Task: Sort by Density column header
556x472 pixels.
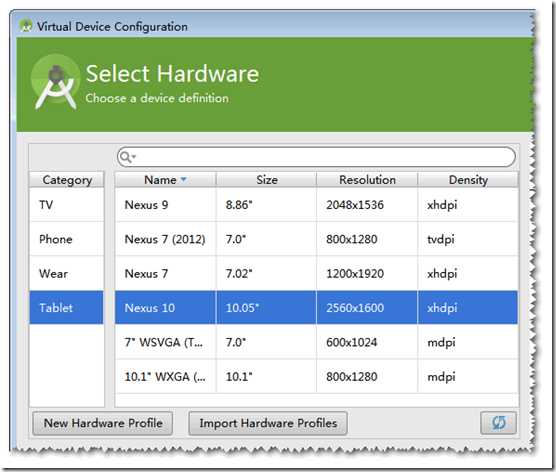Action: (468, 180)
